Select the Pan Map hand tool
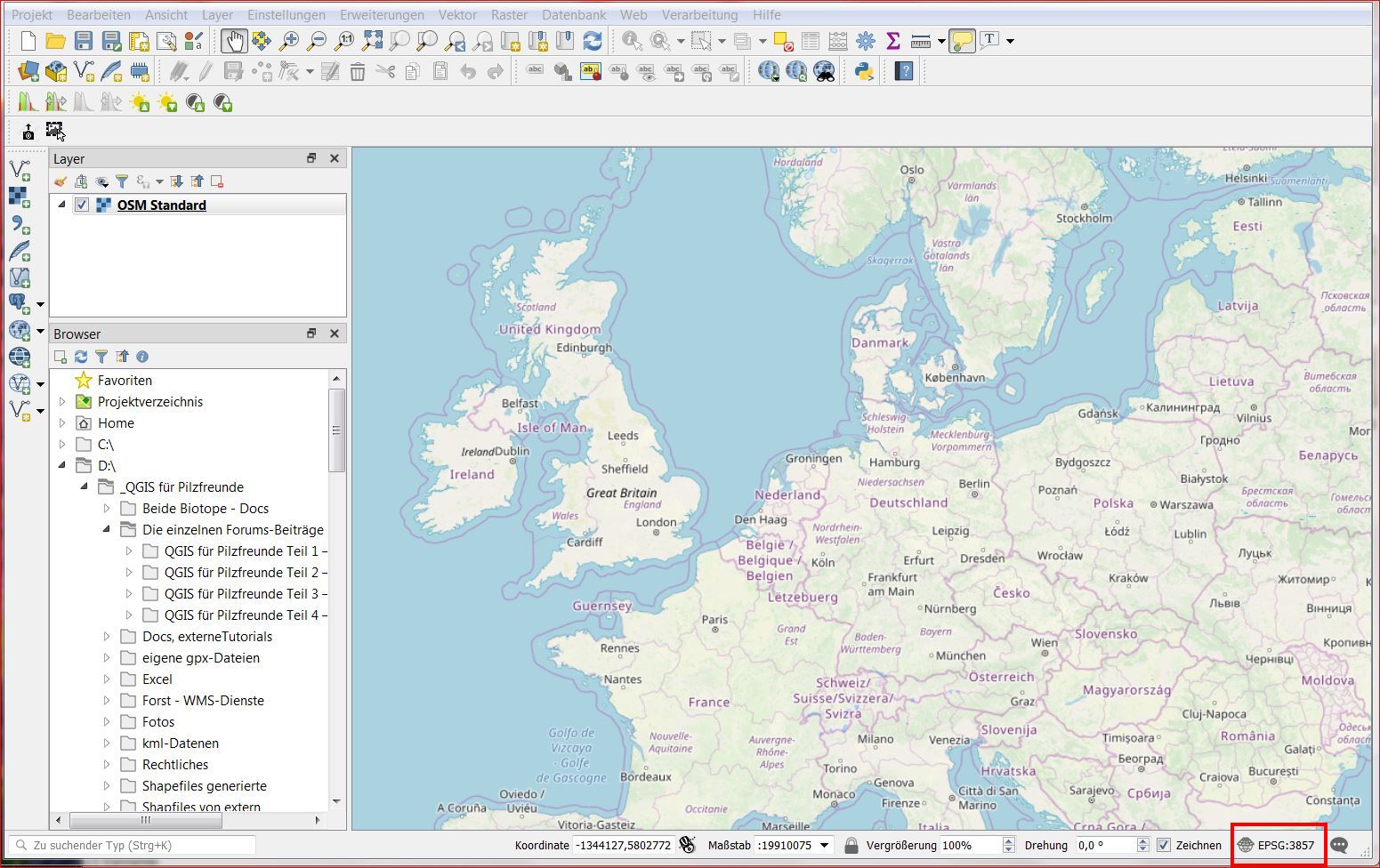Screen dimensions: 1380x868 pos(234,41)
